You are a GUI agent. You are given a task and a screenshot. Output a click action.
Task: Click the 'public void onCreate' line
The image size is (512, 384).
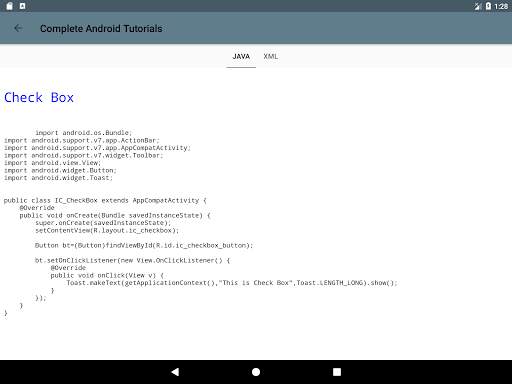(115, 215)
